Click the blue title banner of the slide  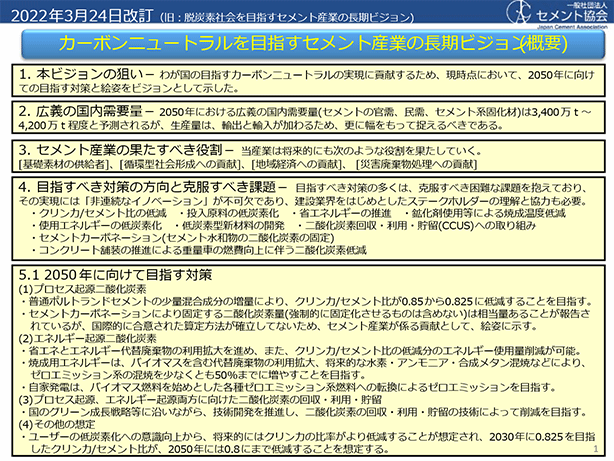click(306, 44)
